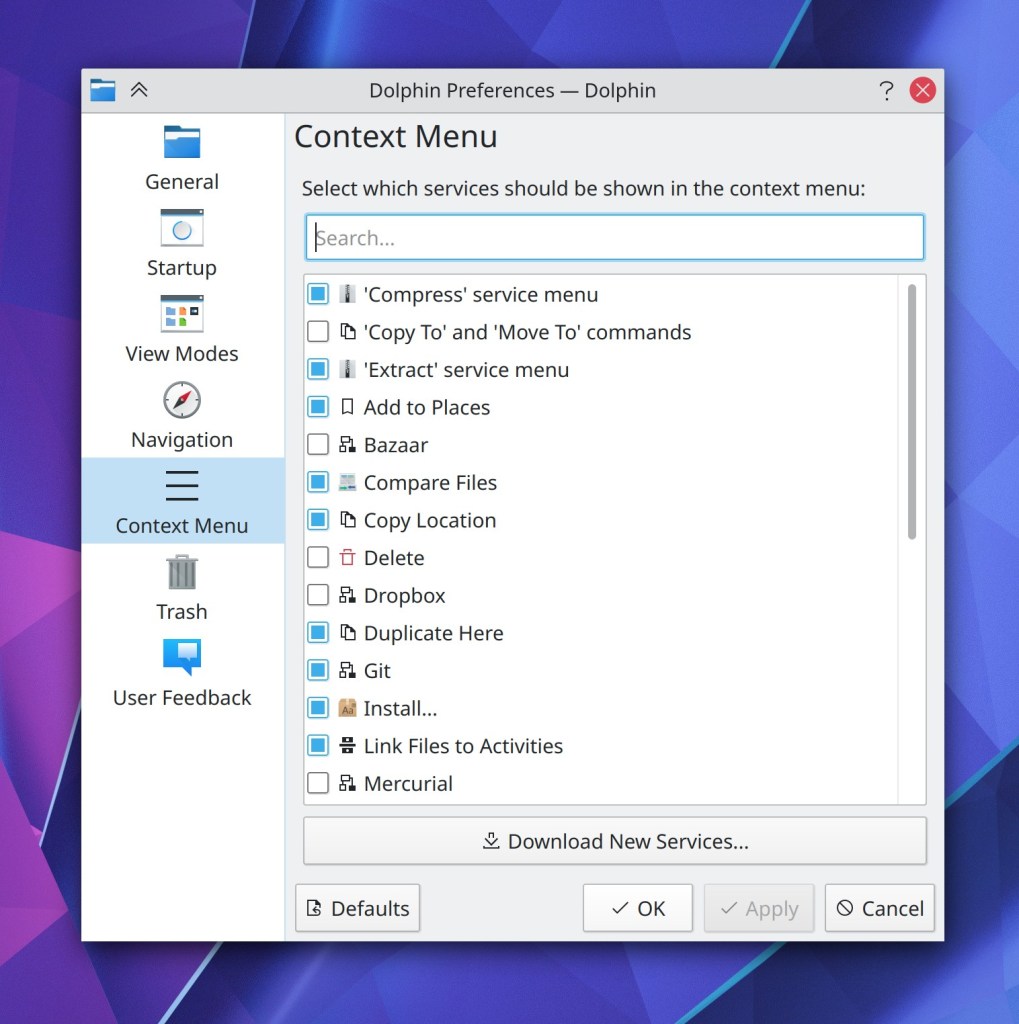Screen dimensions: 1019x1024
Task: Open the User Feedback section
Action: coord(182,673)
